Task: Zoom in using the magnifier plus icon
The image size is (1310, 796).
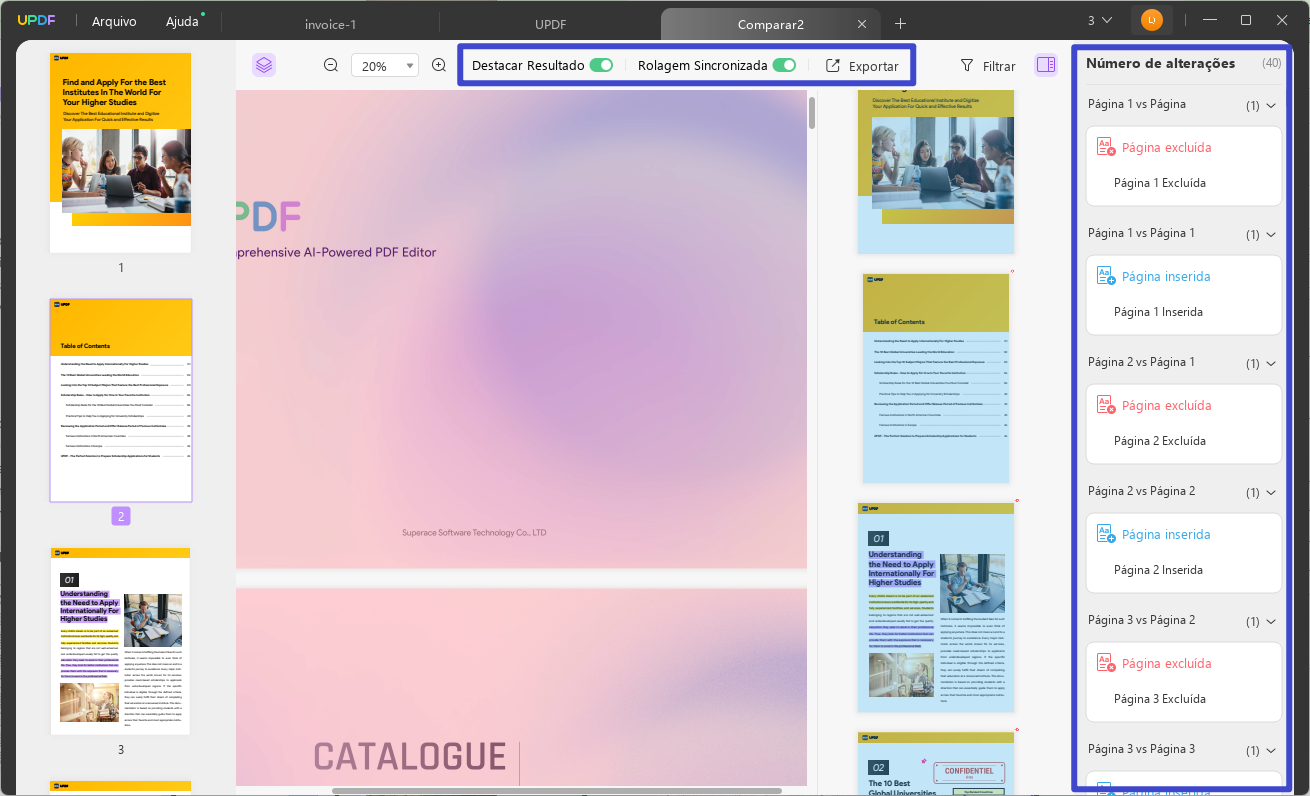Action: pyautogui.click(x=439, y=65)
